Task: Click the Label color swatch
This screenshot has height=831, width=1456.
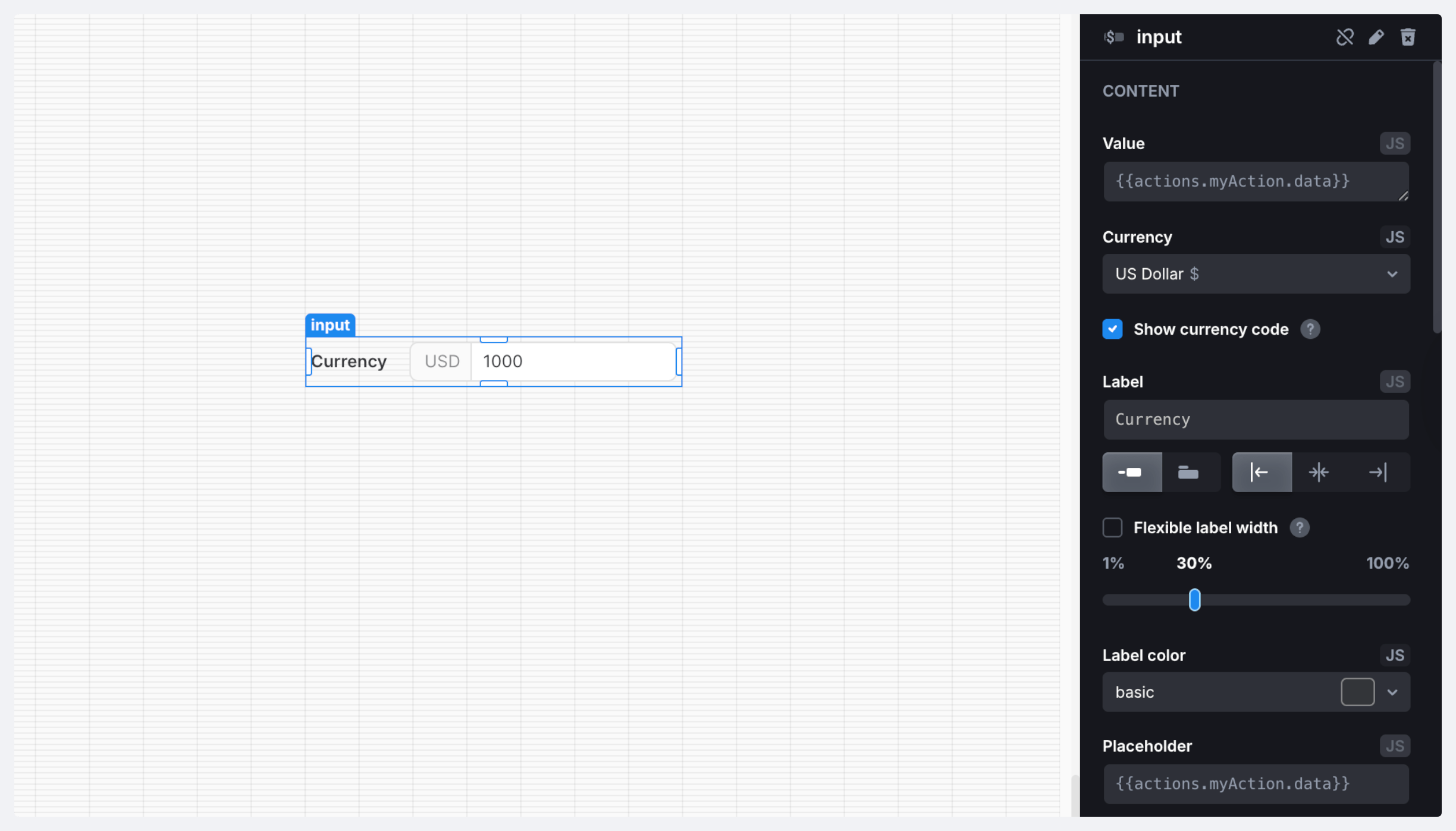Action: (x=1357, y=692)
